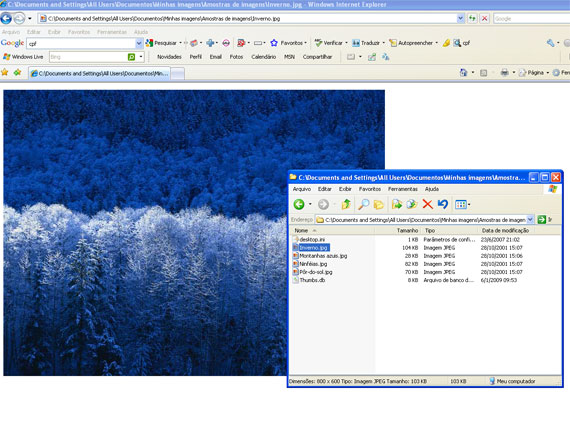
Task: Click the wrench settings icon on the Google toolbar
Action: pos(550,43)
